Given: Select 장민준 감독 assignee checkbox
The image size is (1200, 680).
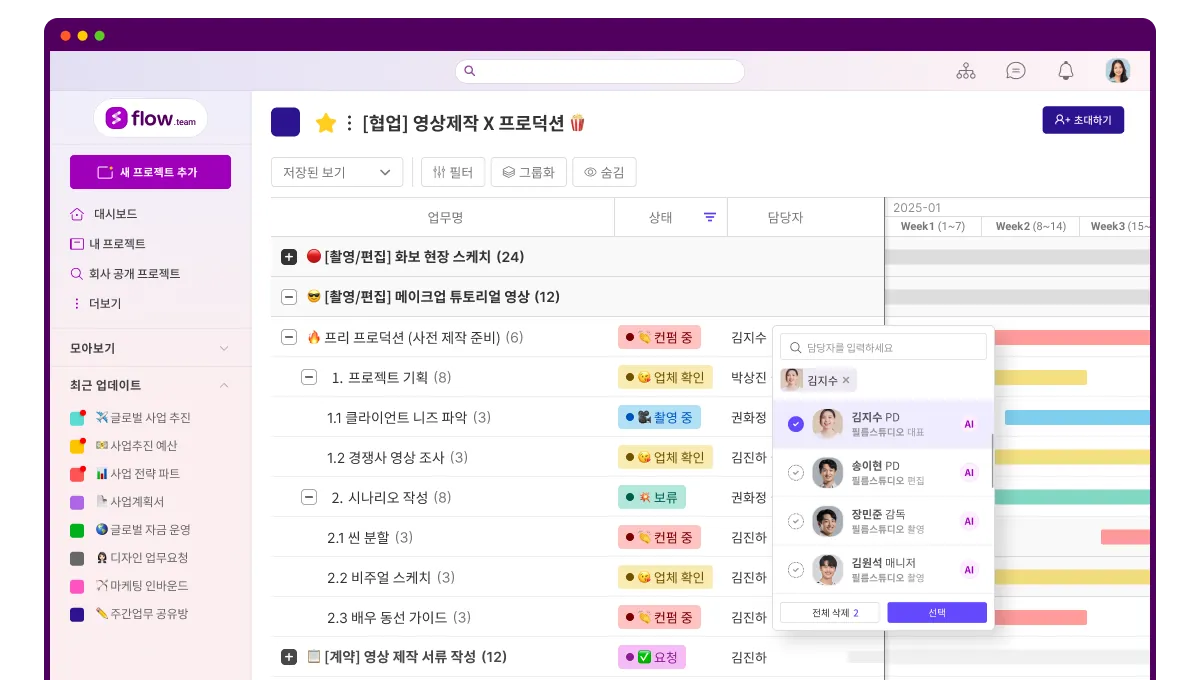Looking at the screenshot, I should 796,521.
